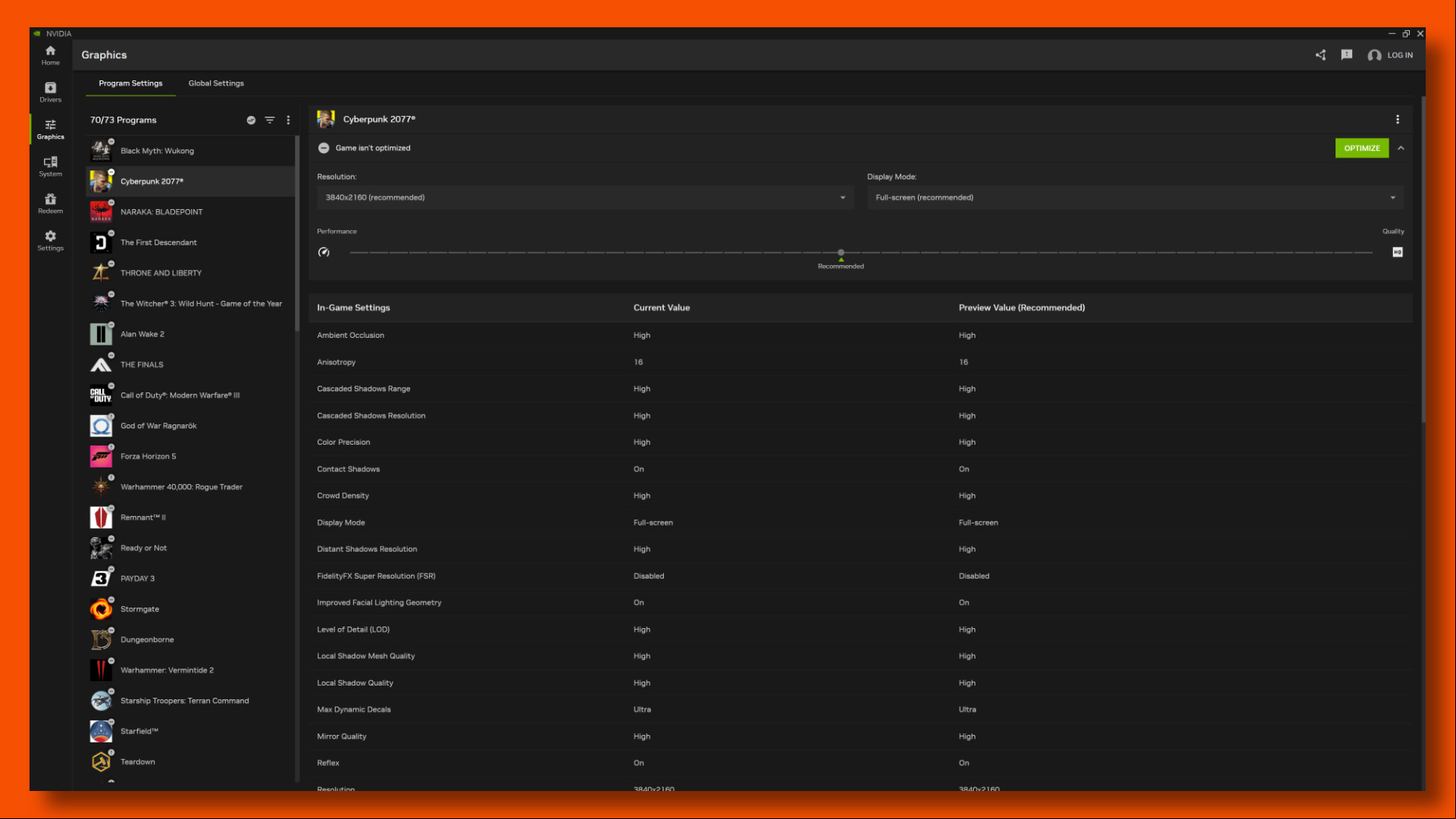Click Preview Value (Recommended) column header

1021,308
